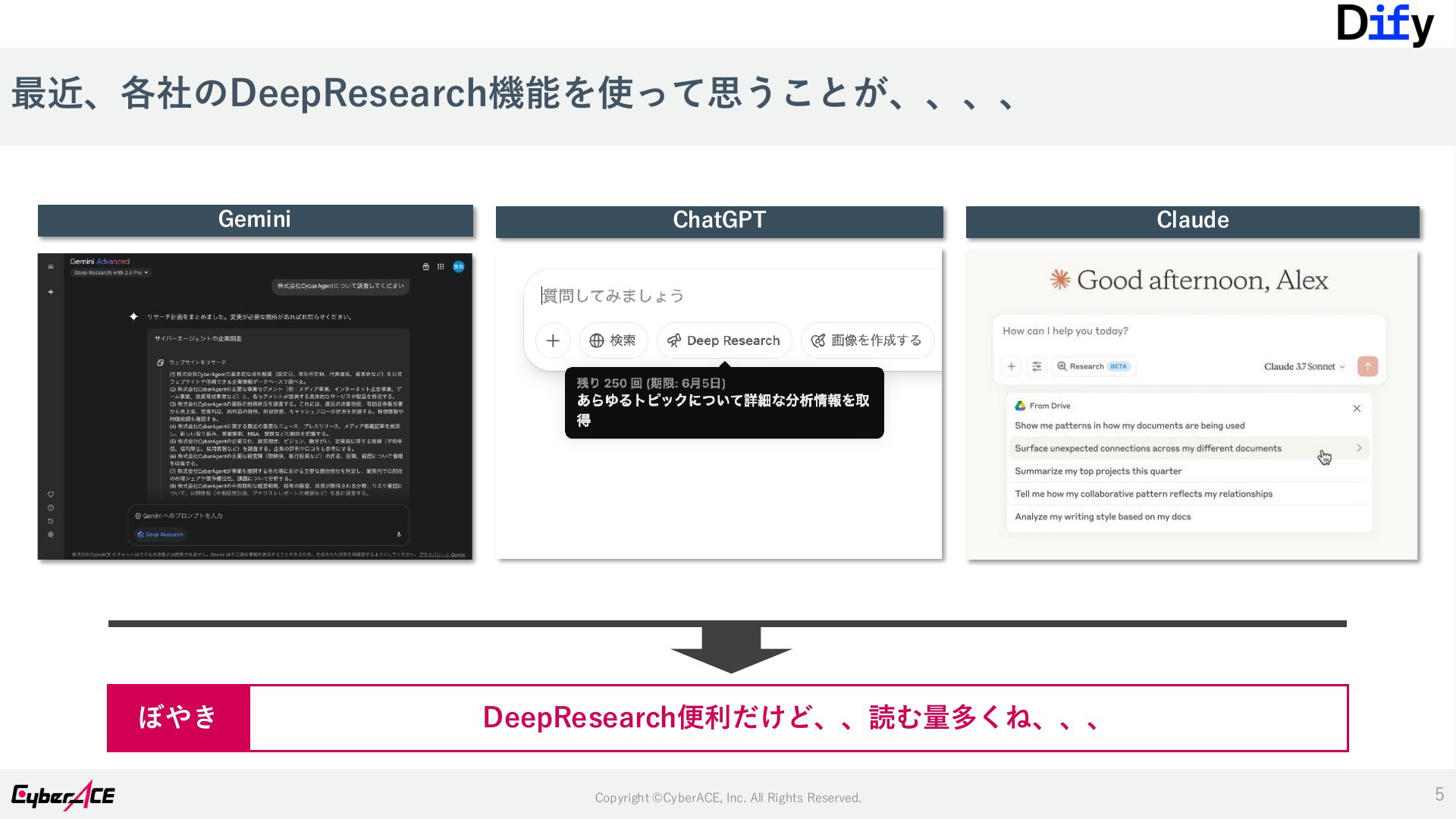Screen dimensions: 1456x819
Task: Toggle the Claude Research BETA button
Action: coord(1094,366)
